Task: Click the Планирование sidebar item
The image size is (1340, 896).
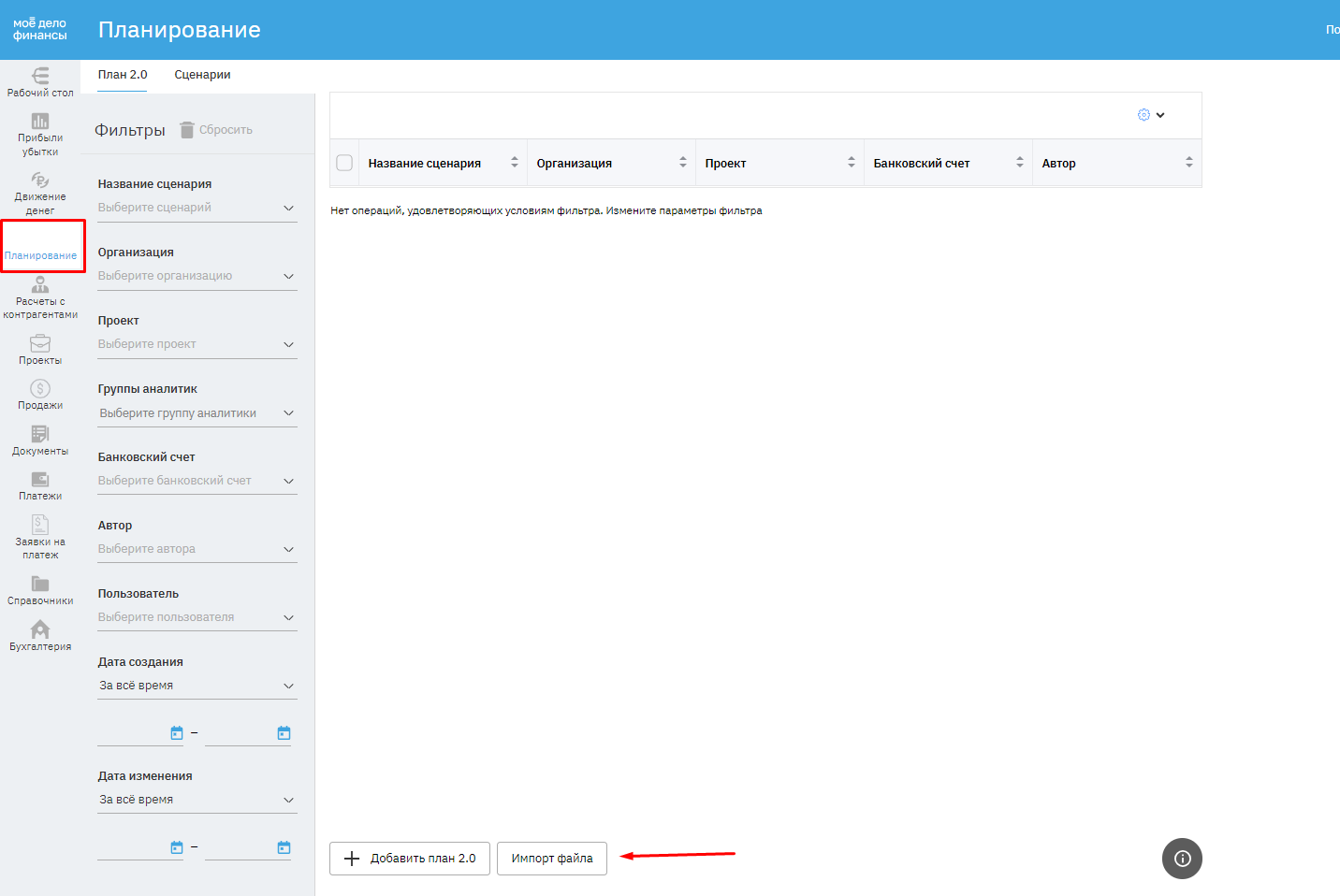Action: tap(41, 246)
